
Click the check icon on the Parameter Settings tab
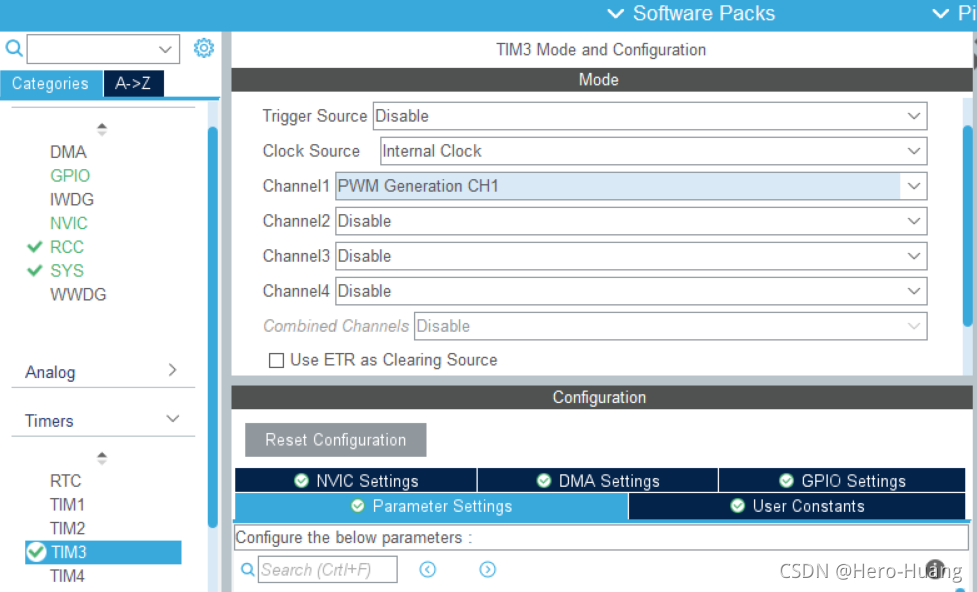point(358,505)
